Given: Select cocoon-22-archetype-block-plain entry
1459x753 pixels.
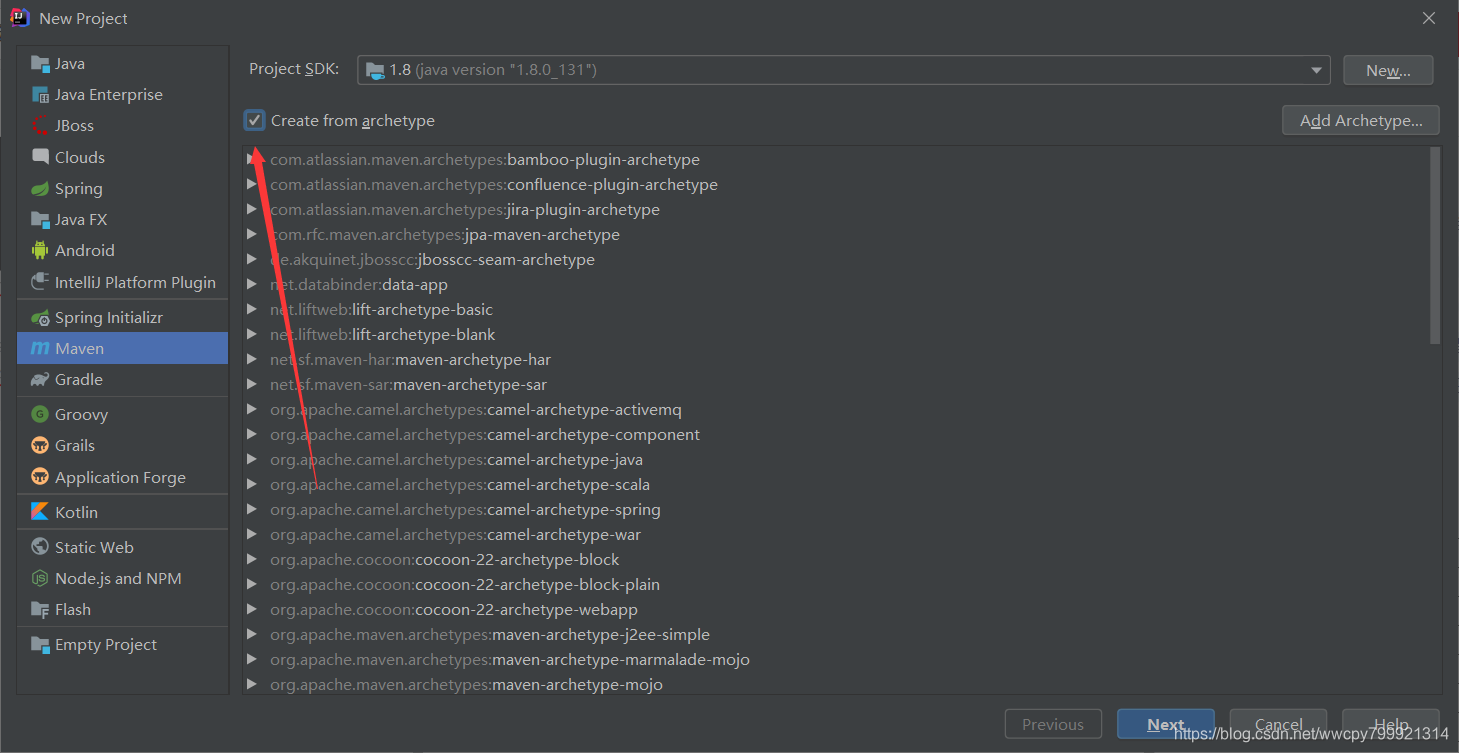Looking at the screenshot, I should click(x=465, y=585).
